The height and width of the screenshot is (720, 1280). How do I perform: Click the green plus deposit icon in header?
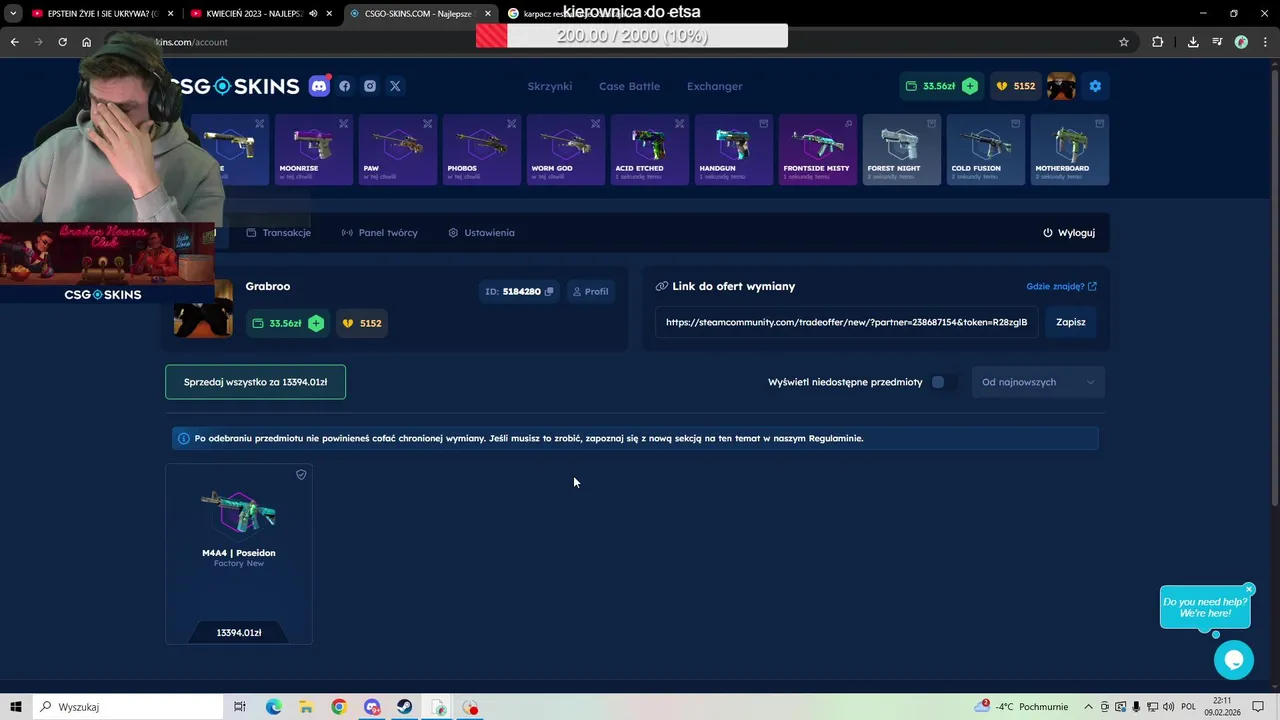coord(970,86)
